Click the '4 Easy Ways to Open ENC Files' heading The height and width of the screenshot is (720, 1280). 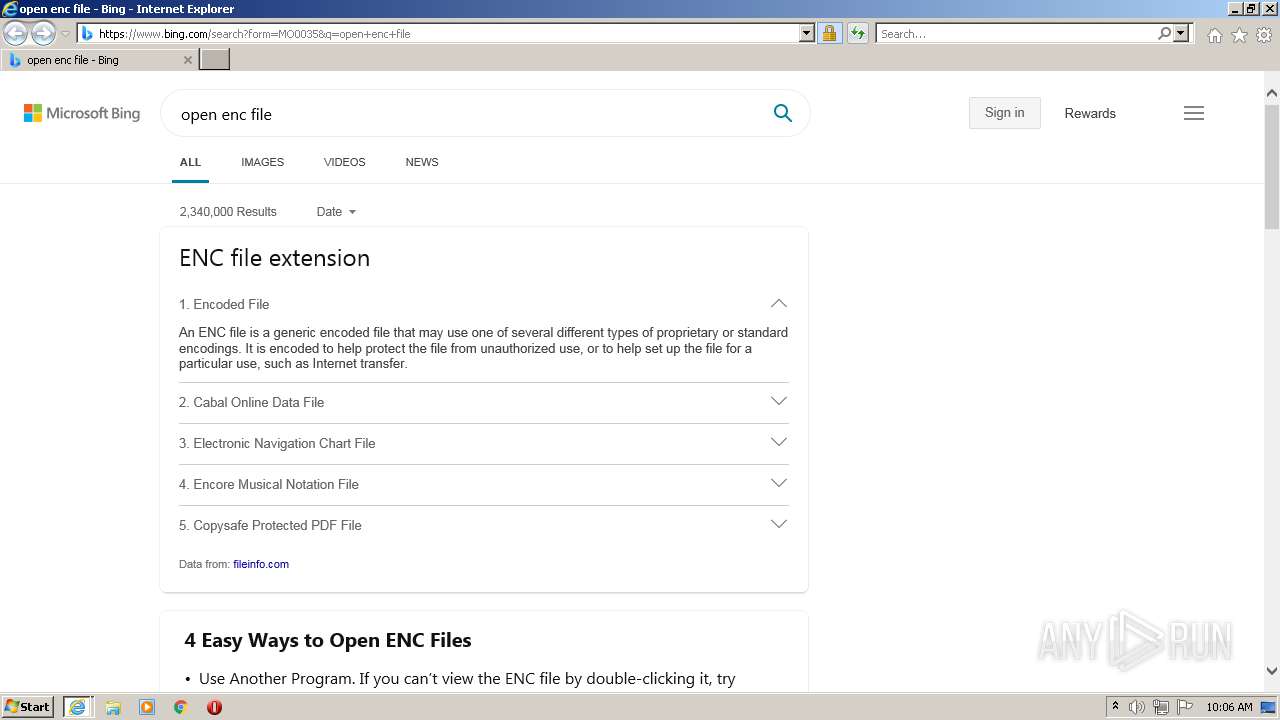tap(328, 640)
